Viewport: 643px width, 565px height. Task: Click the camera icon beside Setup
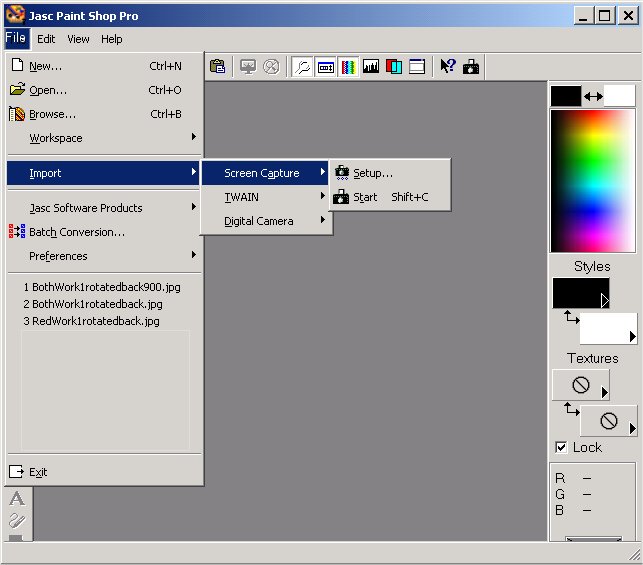tap(341, 173)
